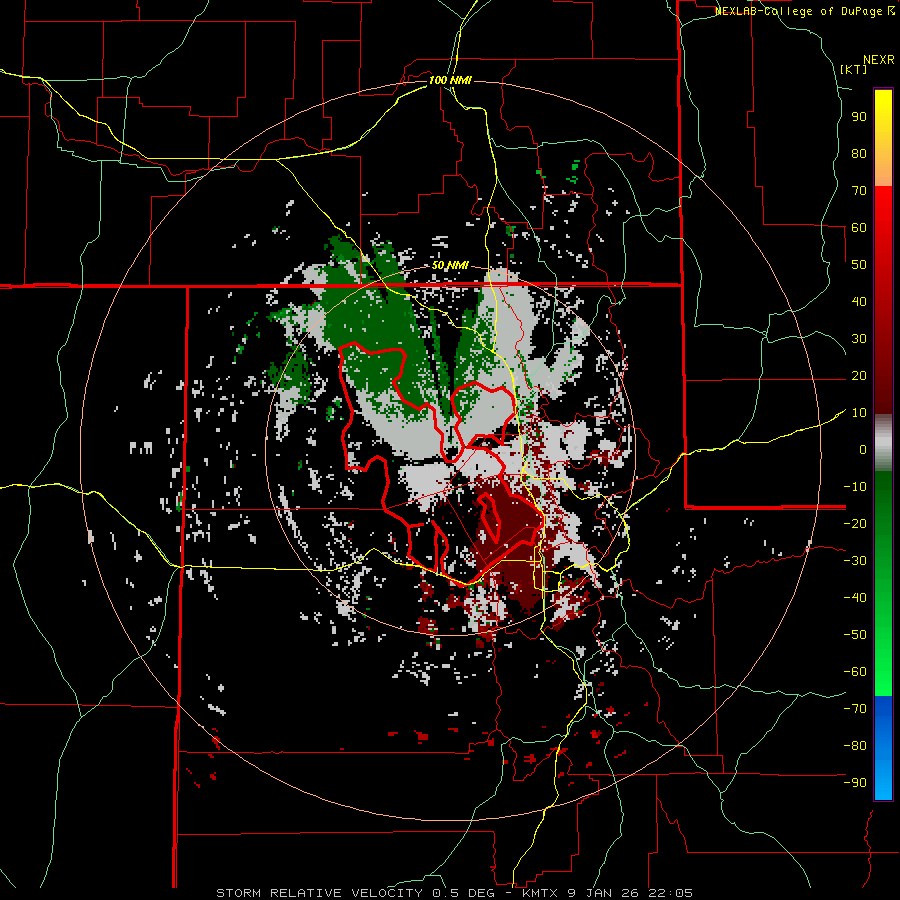Click the NEXR label above the scale
The image size is (900, 900).
point(879,60)
